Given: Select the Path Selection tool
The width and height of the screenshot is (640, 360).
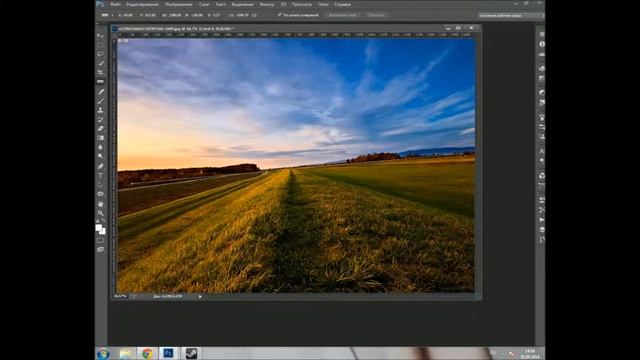Looking at the screenshot, I should tap(100, 185).
